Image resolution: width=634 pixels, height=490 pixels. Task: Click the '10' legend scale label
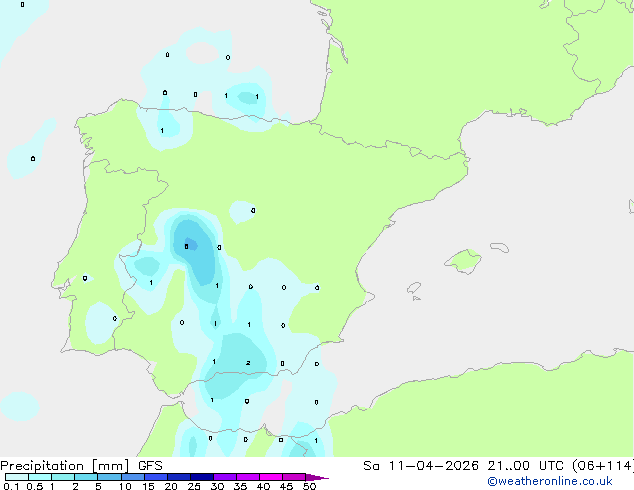tap(125, 486)
